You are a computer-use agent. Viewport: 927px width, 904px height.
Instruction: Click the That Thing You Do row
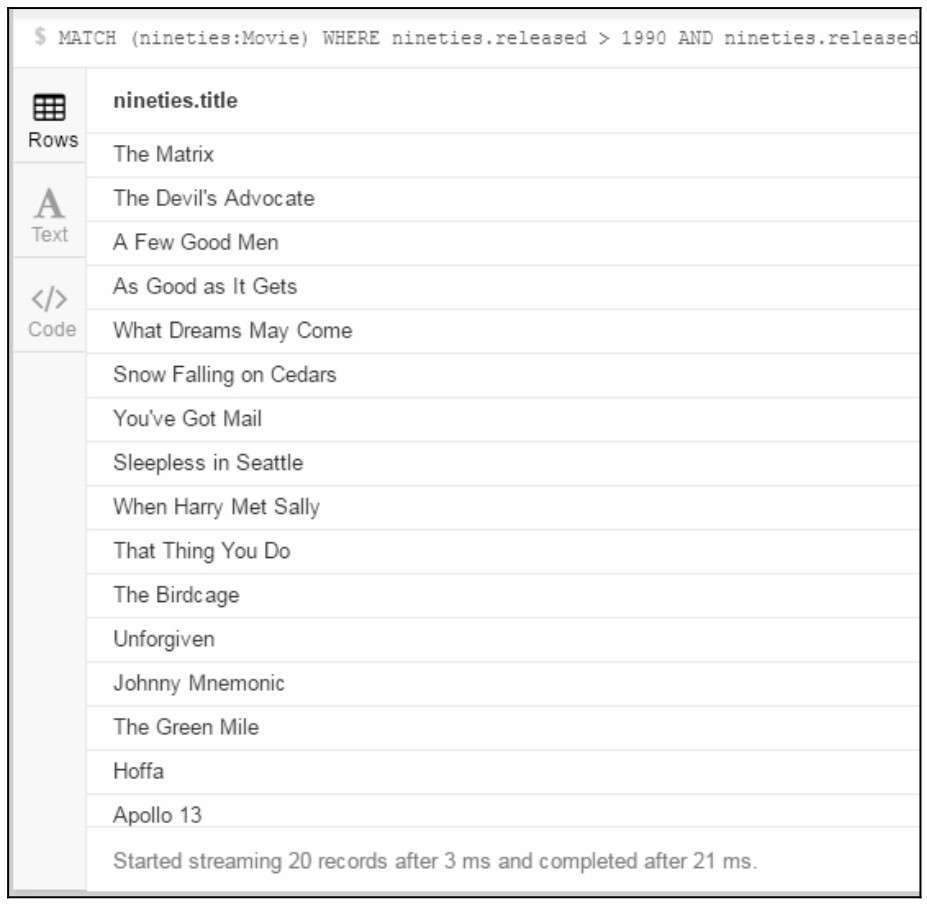(503, 552)
